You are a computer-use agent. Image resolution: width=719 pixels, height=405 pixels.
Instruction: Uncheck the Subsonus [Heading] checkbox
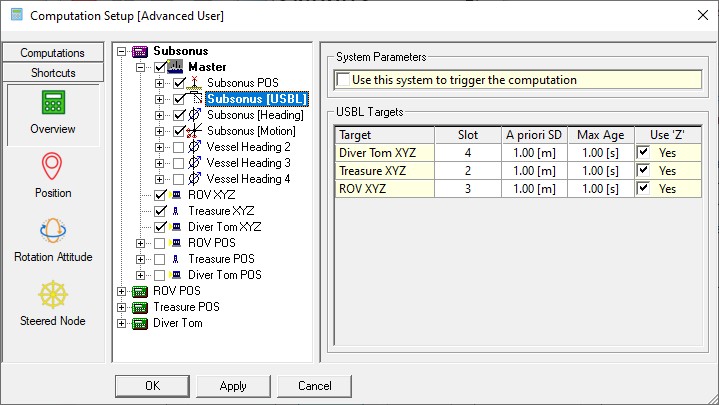point(179,115)
